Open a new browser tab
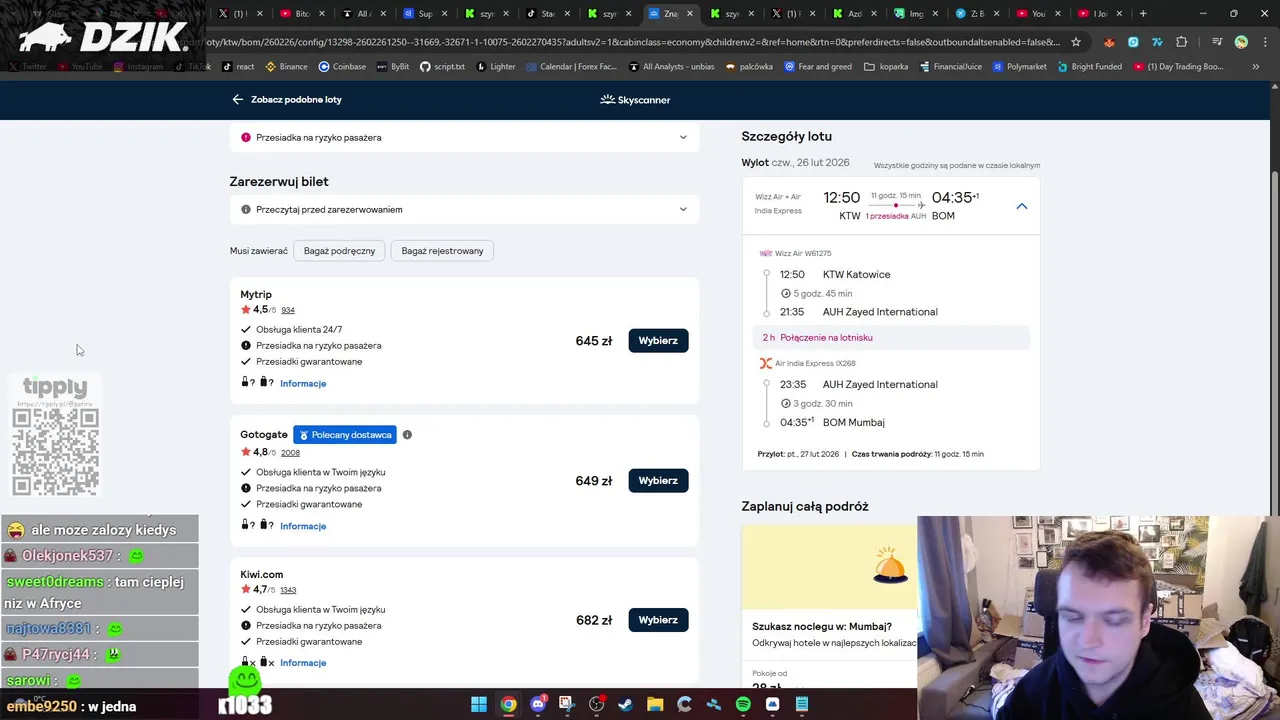 pyautogui.click(x=1143, y=14)
